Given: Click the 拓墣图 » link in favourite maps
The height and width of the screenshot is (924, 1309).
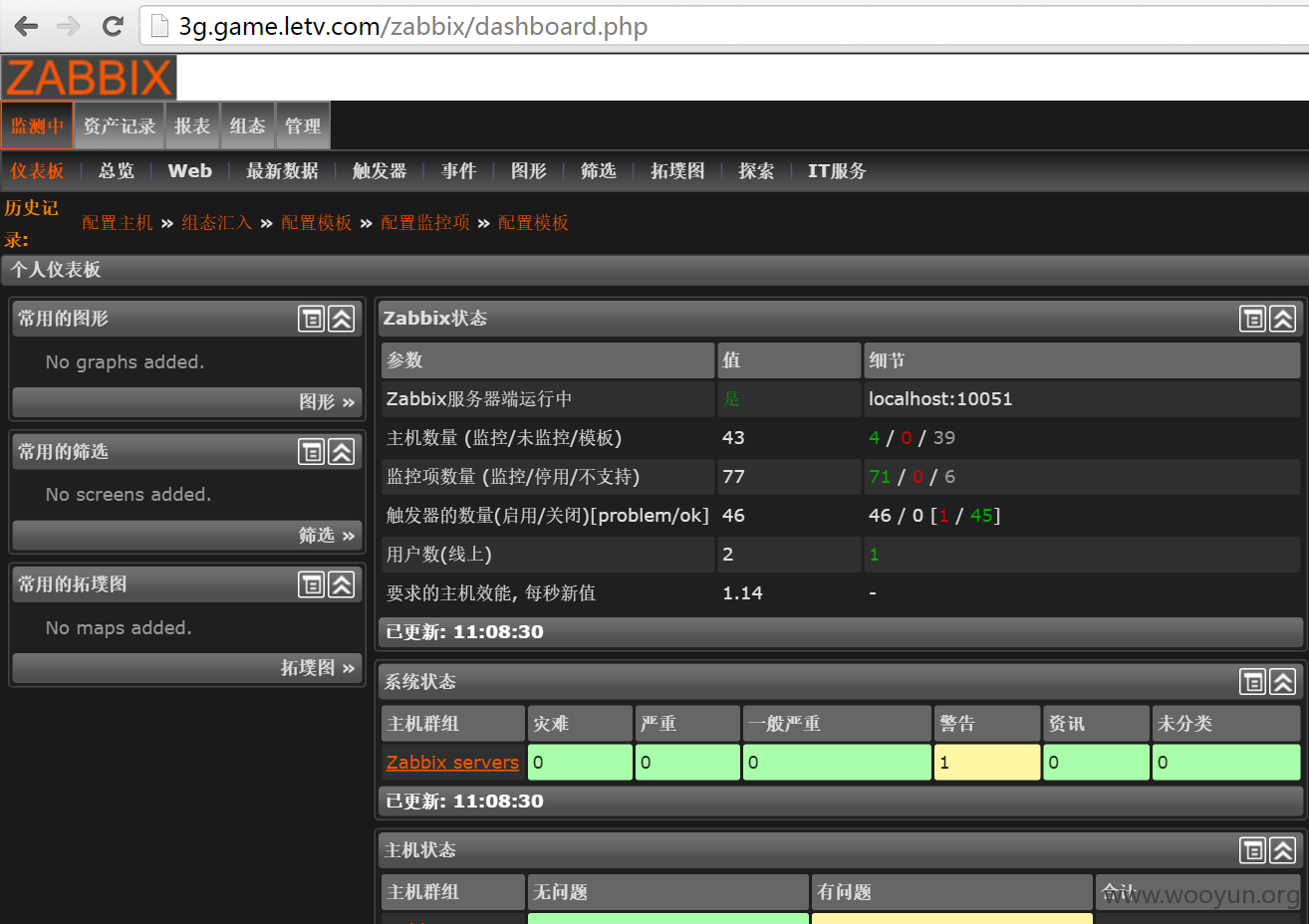Looking at the screenshot, I should (318, 668).
